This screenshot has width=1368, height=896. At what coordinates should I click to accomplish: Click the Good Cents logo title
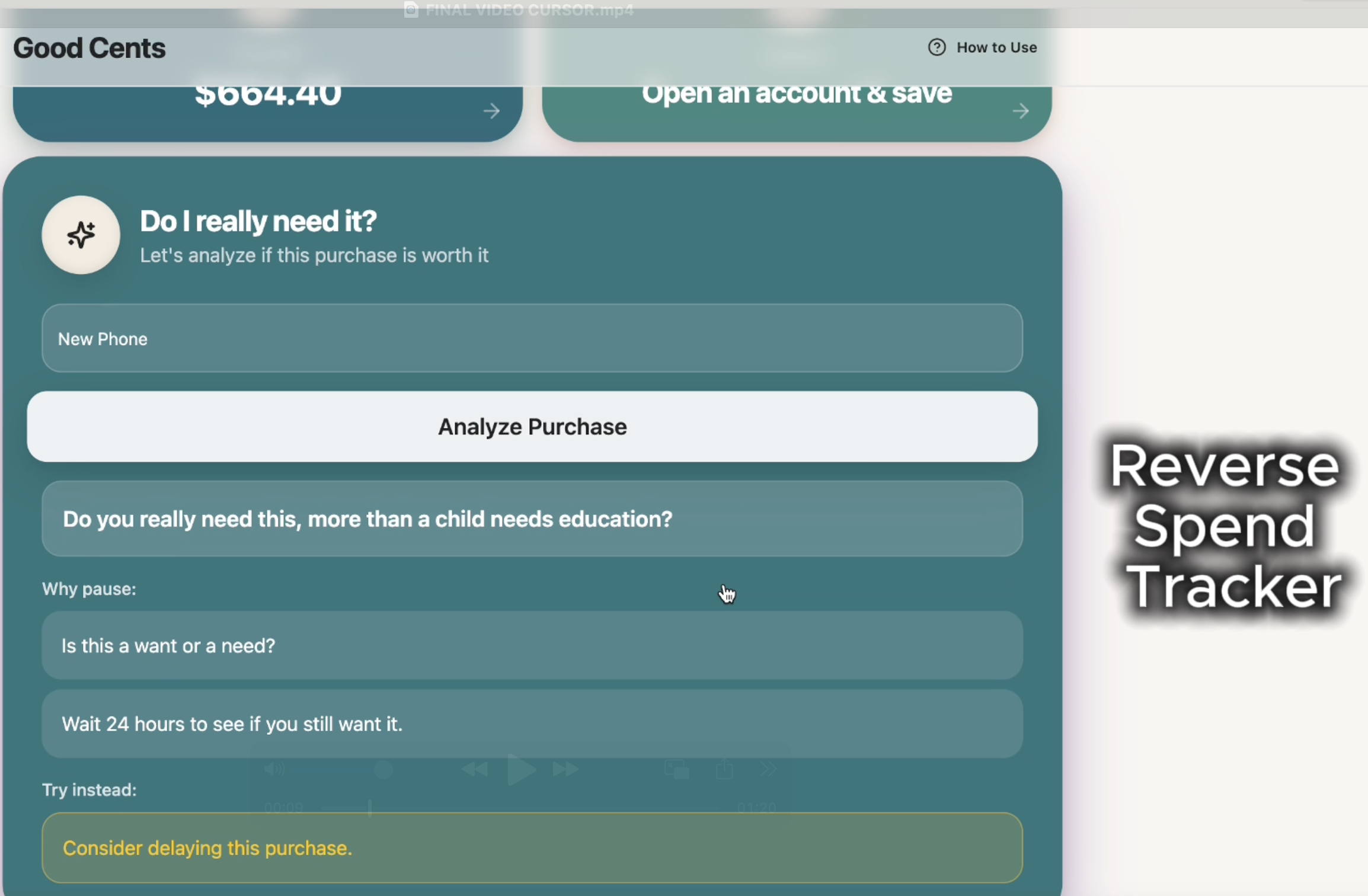[90, 48]
